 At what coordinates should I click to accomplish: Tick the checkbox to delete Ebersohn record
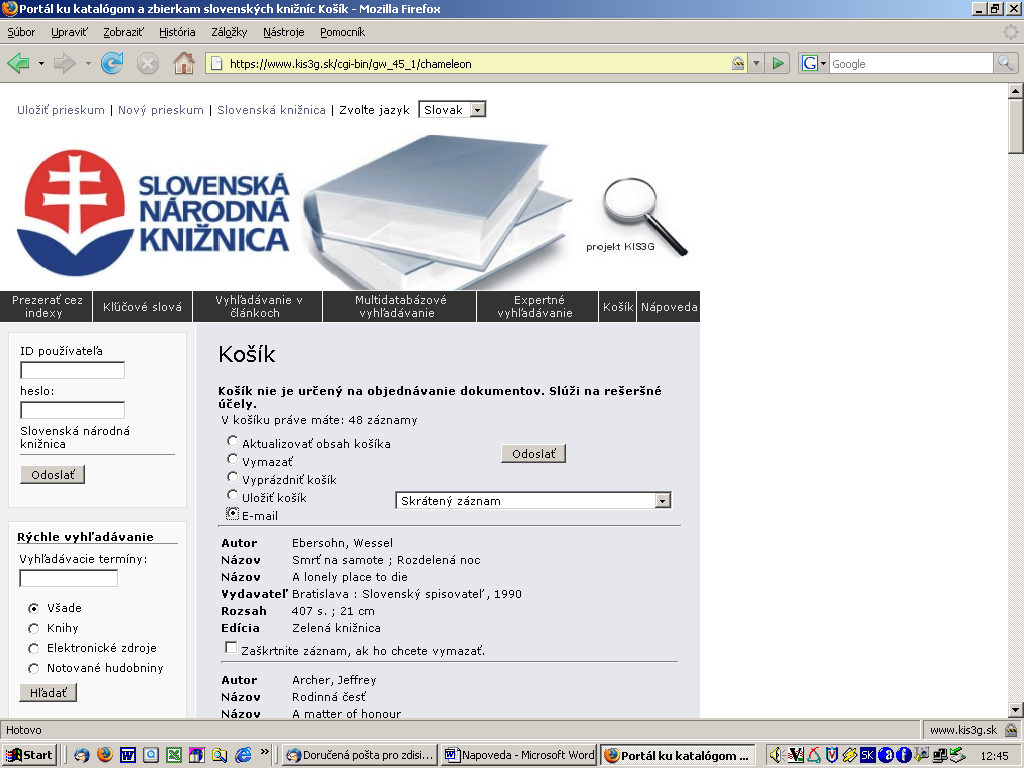pyautogui.click(x=232, y=648)
